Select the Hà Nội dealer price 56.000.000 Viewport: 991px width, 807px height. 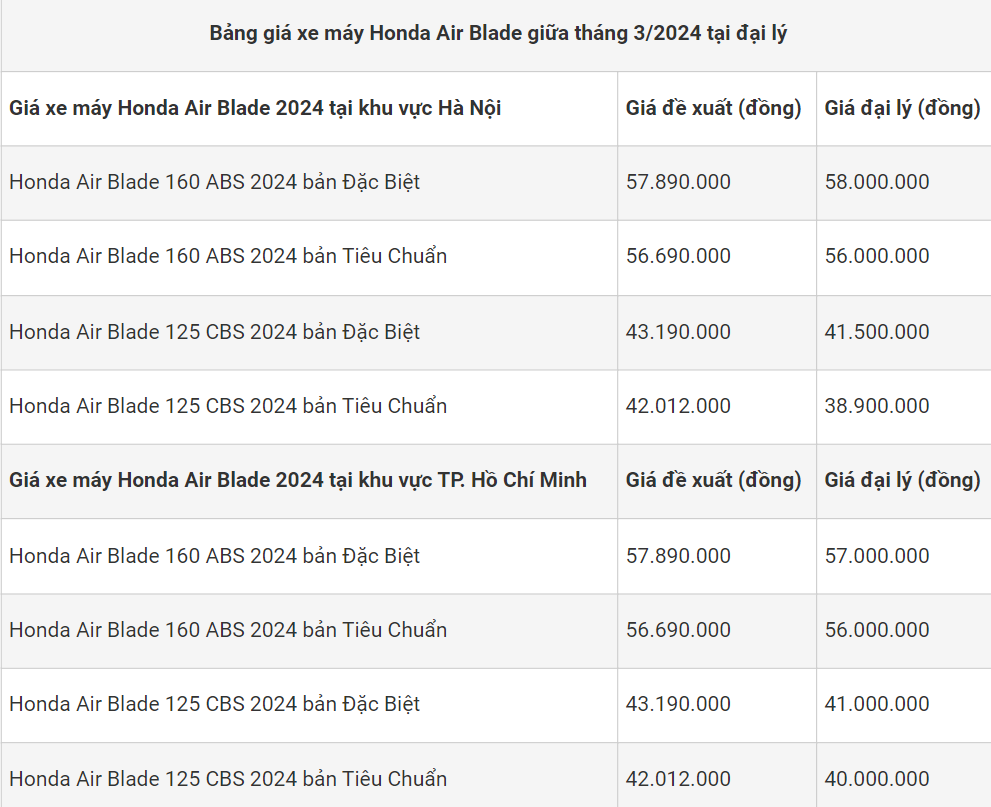click(x=877, y=256)
